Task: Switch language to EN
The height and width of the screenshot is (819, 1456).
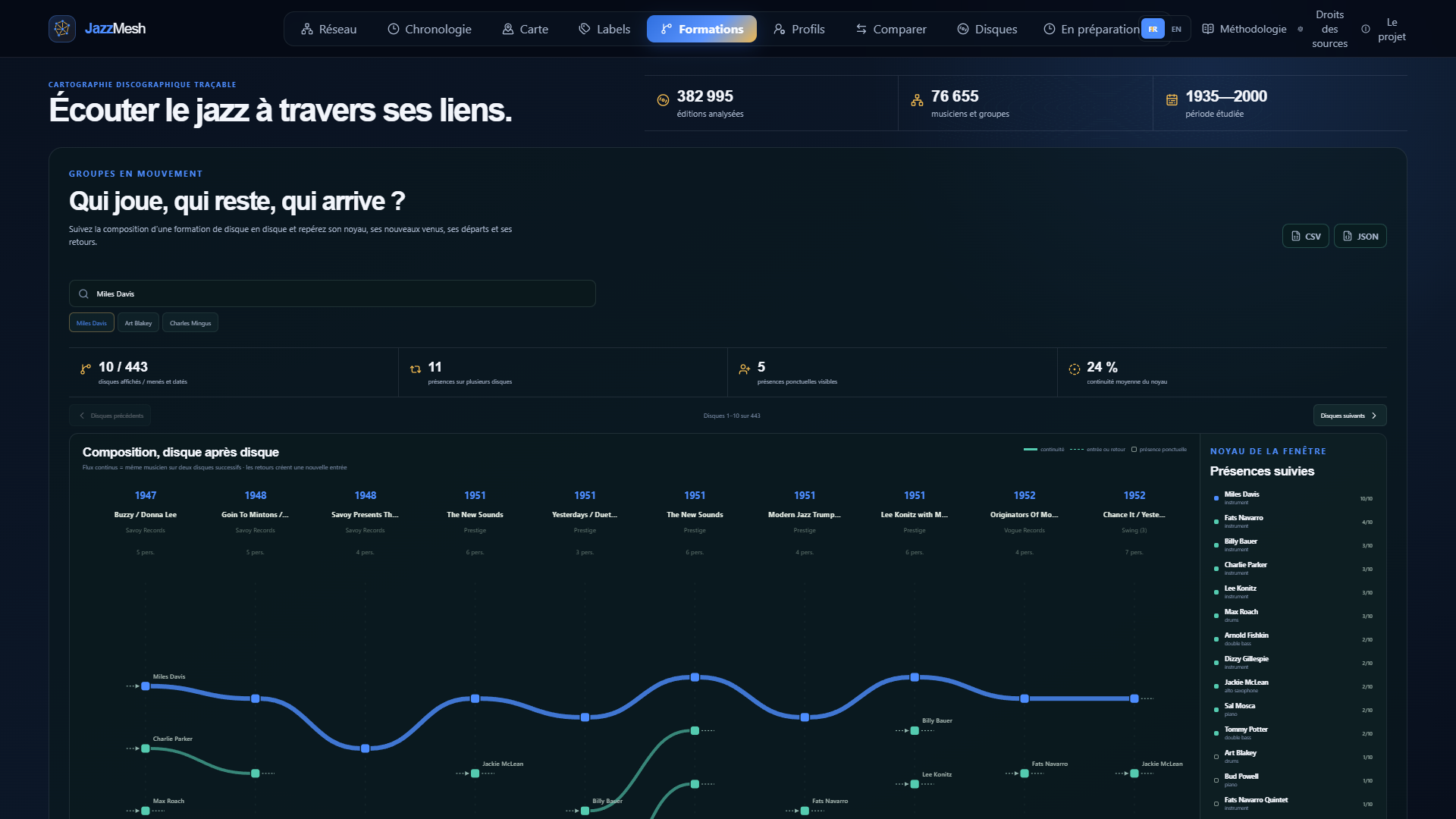Action: coord(1176,29)
